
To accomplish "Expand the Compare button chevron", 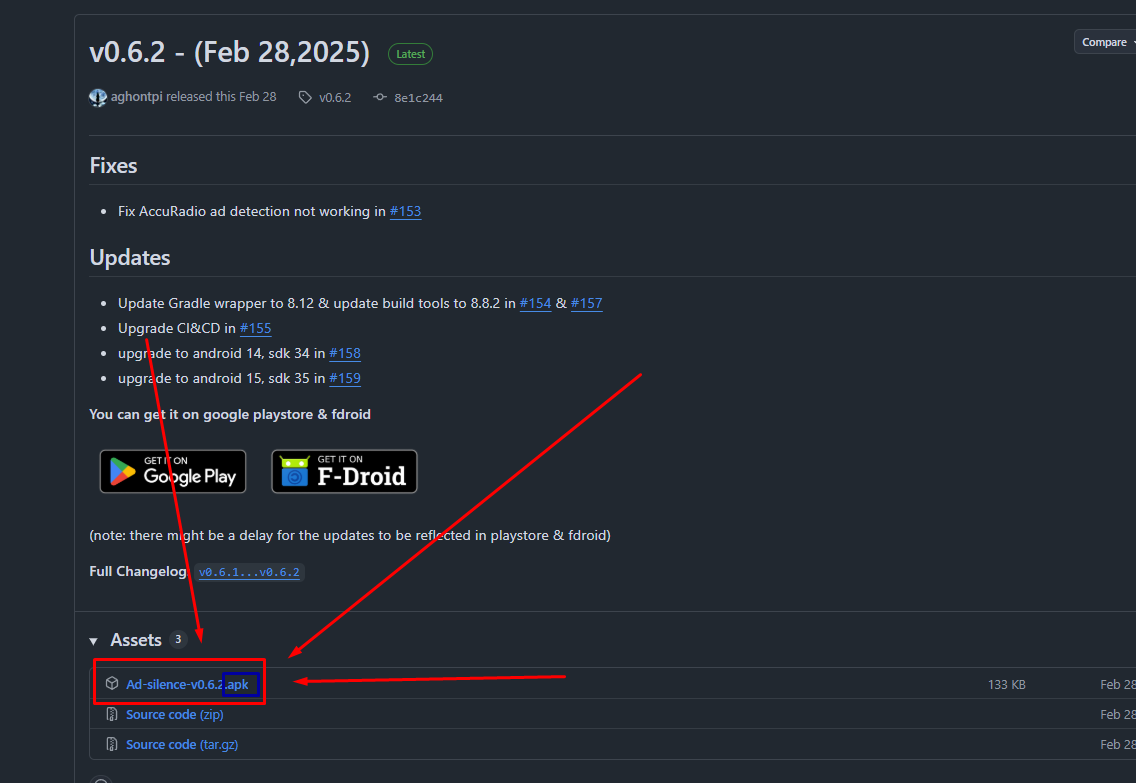I will tap(1131, 42).
